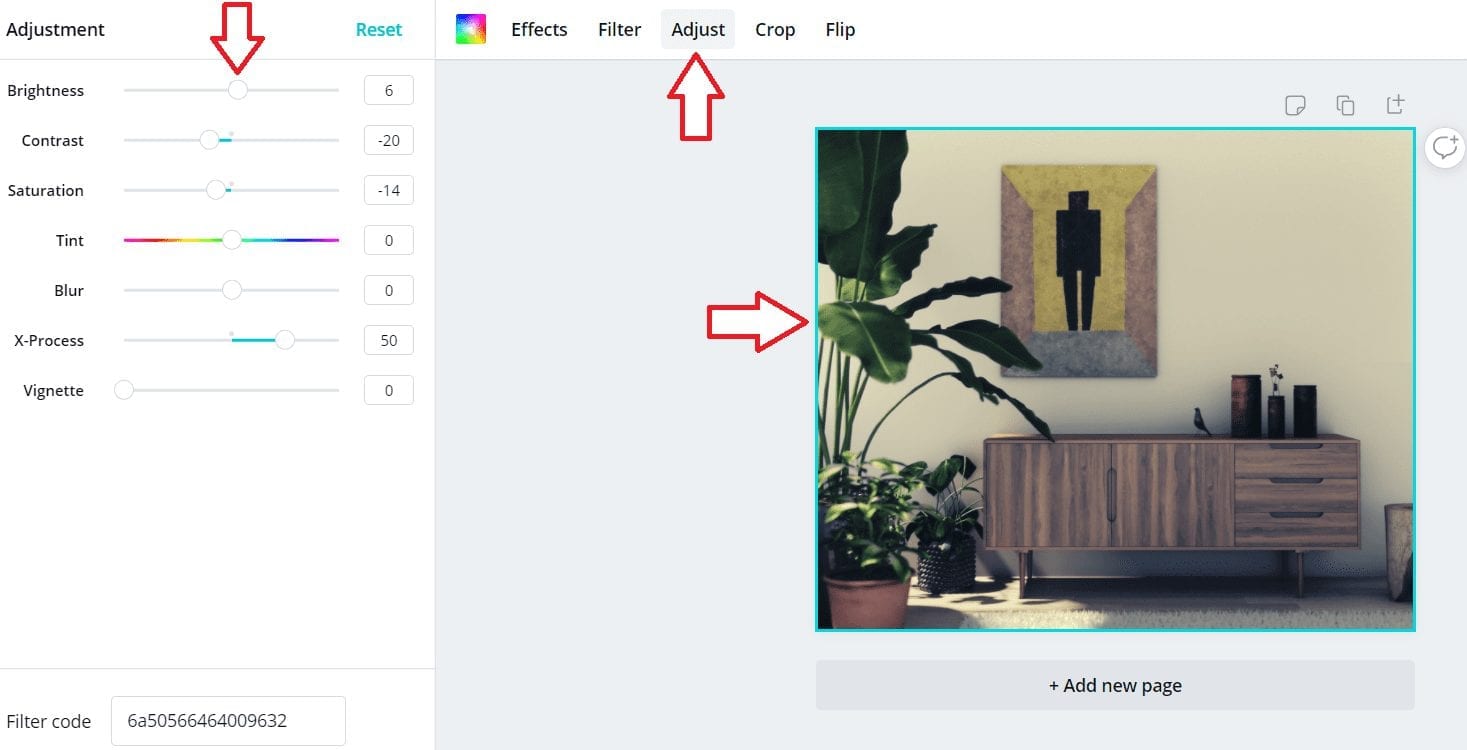Click the Add new page button

tap(1115, 685)
